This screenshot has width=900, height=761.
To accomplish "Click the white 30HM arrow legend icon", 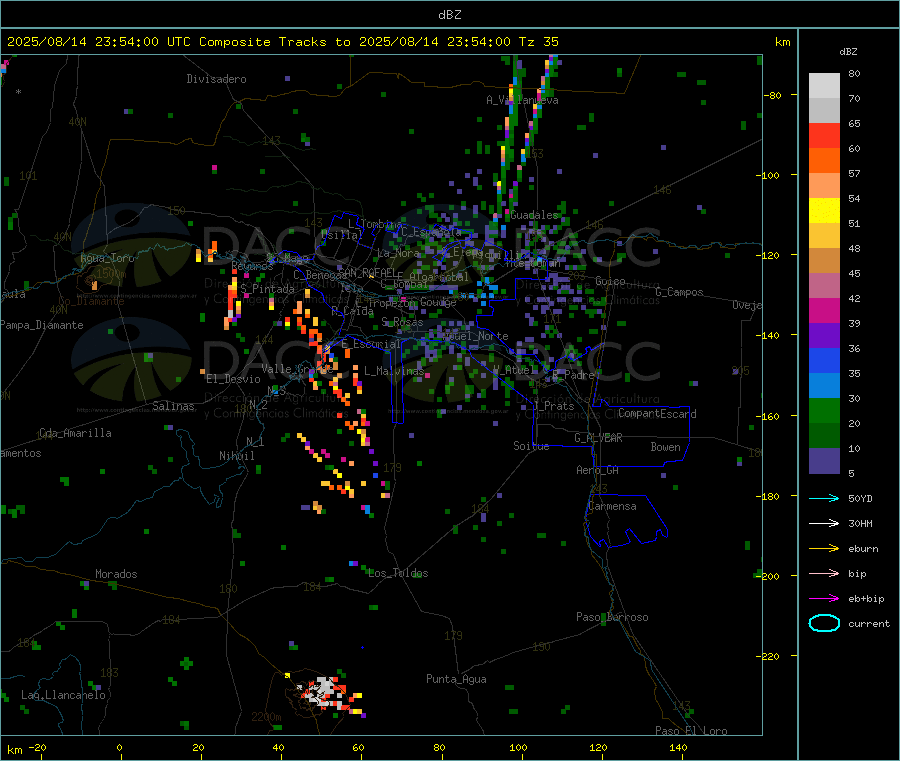I will point(824,523).
